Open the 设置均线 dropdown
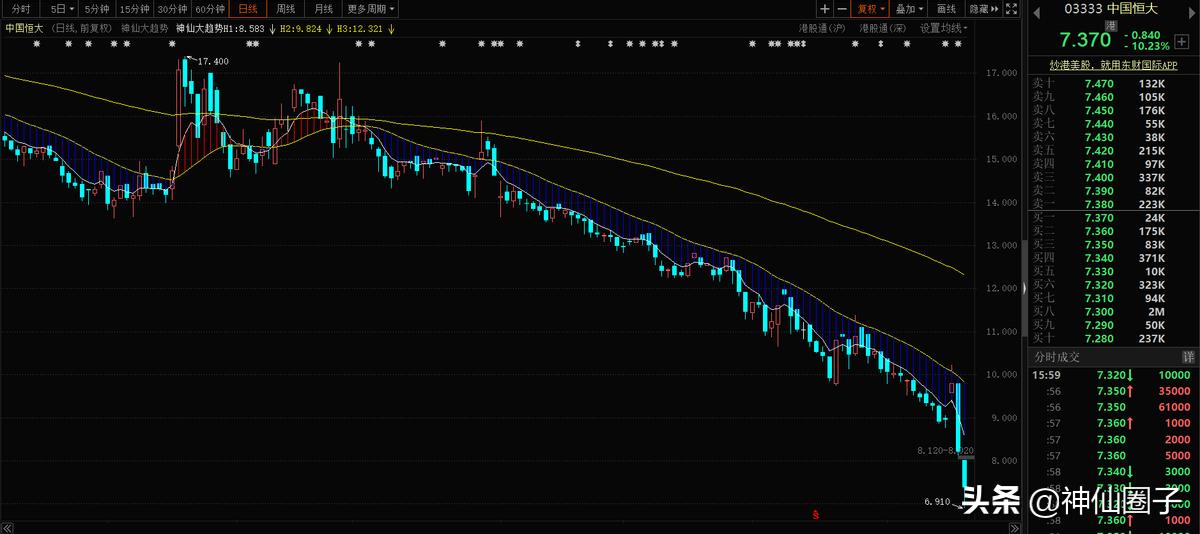1200x534 pixels. pos(947,28)
